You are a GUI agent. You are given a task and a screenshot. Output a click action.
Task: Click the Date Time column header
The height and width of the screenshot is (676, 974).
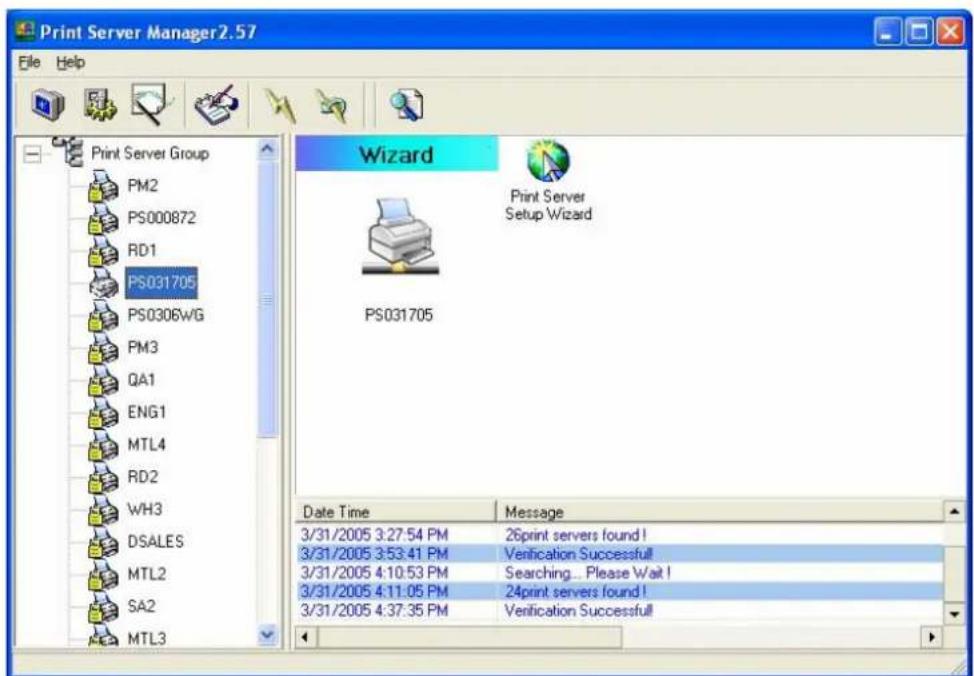[x=396, y=512]
